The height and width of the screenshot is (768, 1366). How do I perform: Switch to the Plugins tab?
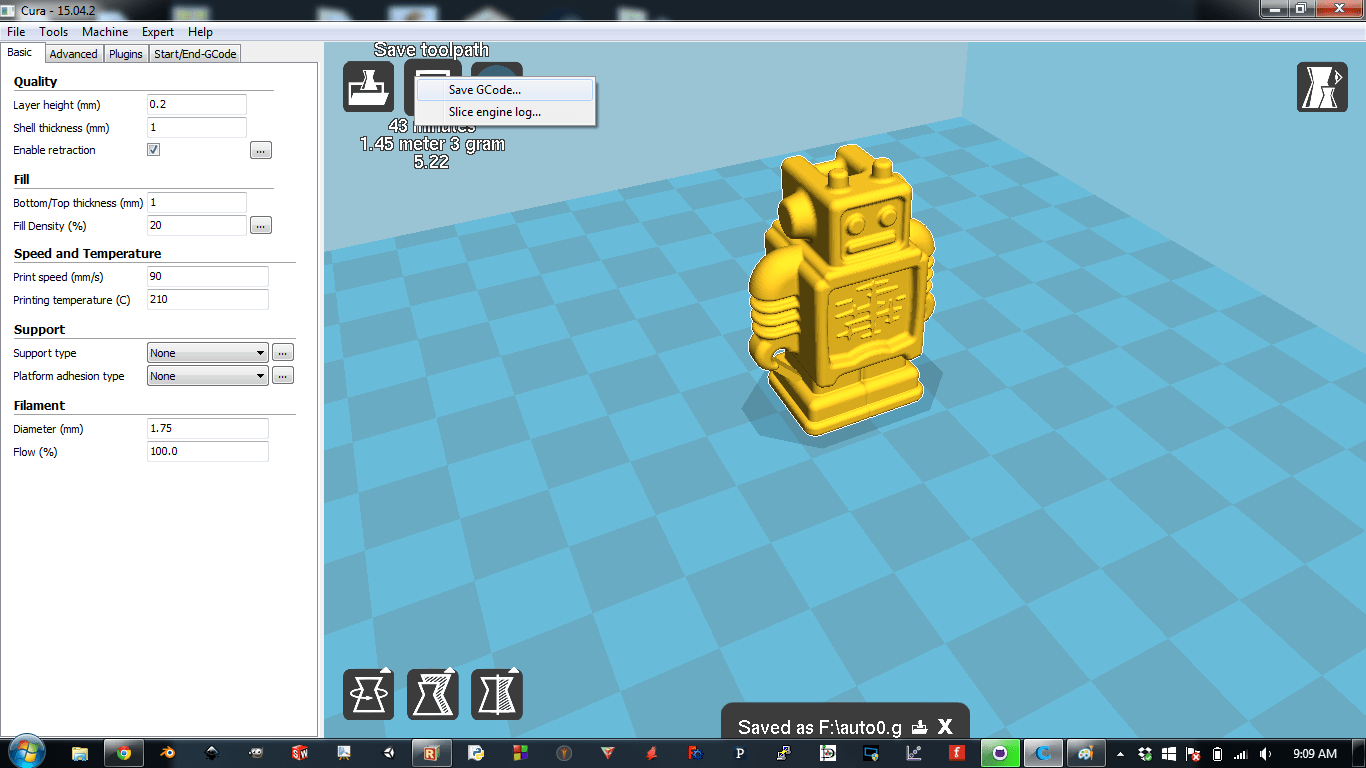coord(126,54)
